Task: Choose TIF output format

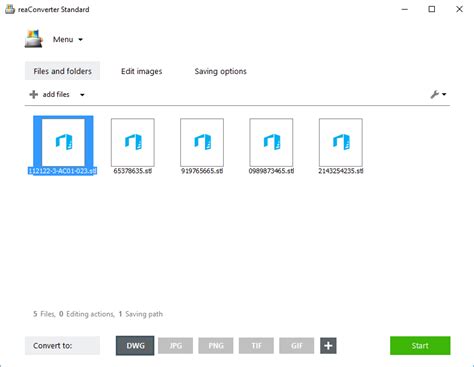Action: 256,346
